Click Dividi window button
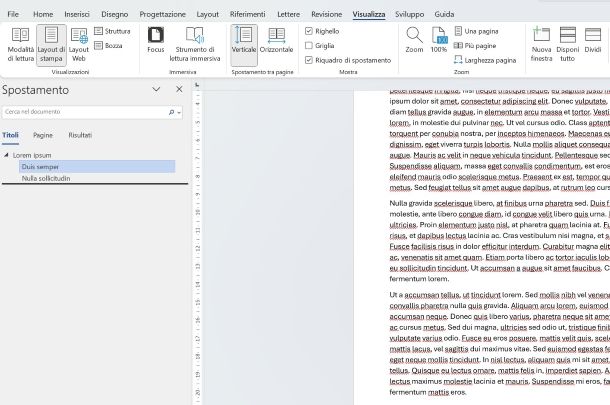Screen dimensions: 610x405 point(593,40)
